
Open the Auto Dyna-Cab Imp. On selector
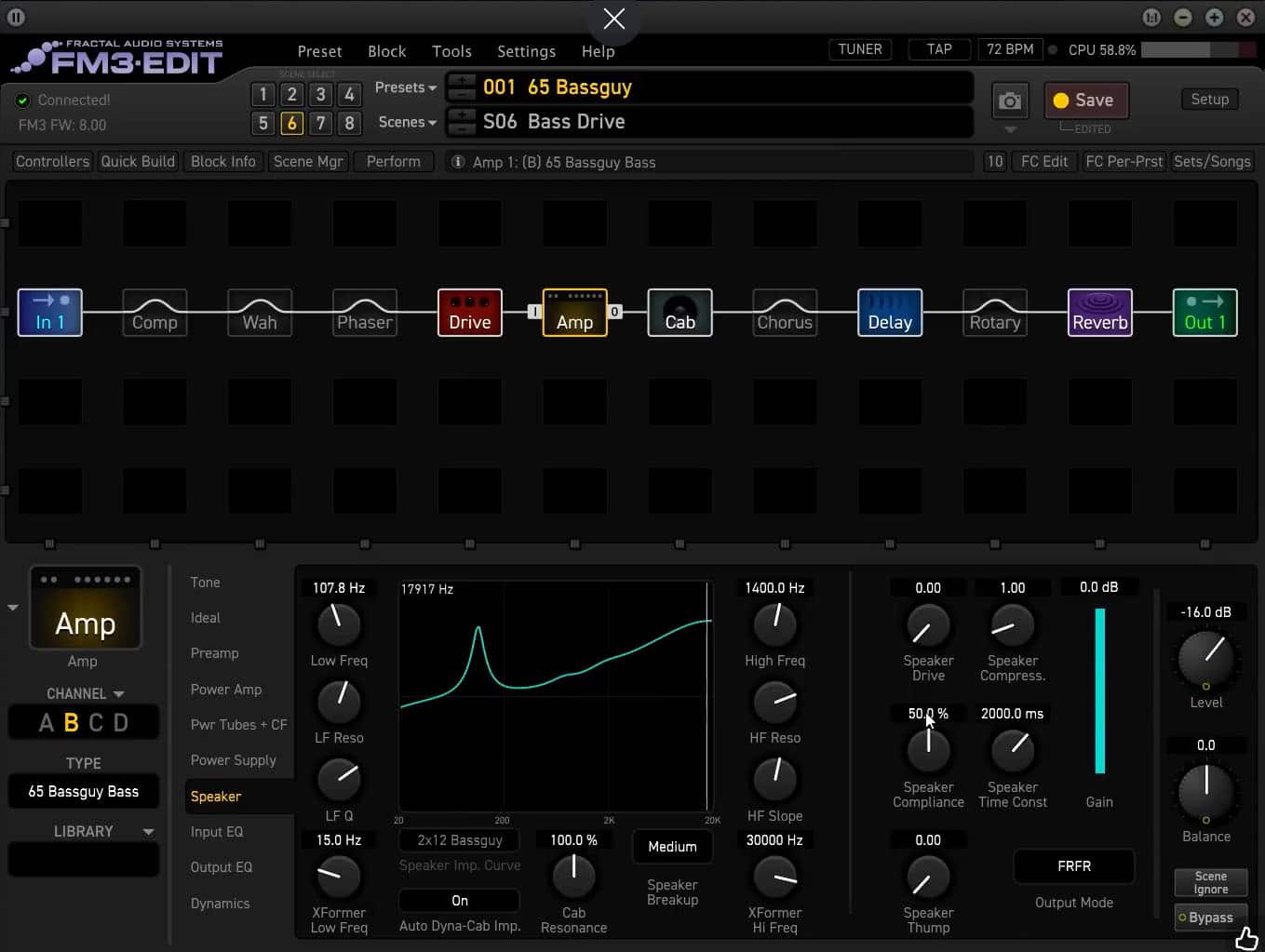pos(460,901)
